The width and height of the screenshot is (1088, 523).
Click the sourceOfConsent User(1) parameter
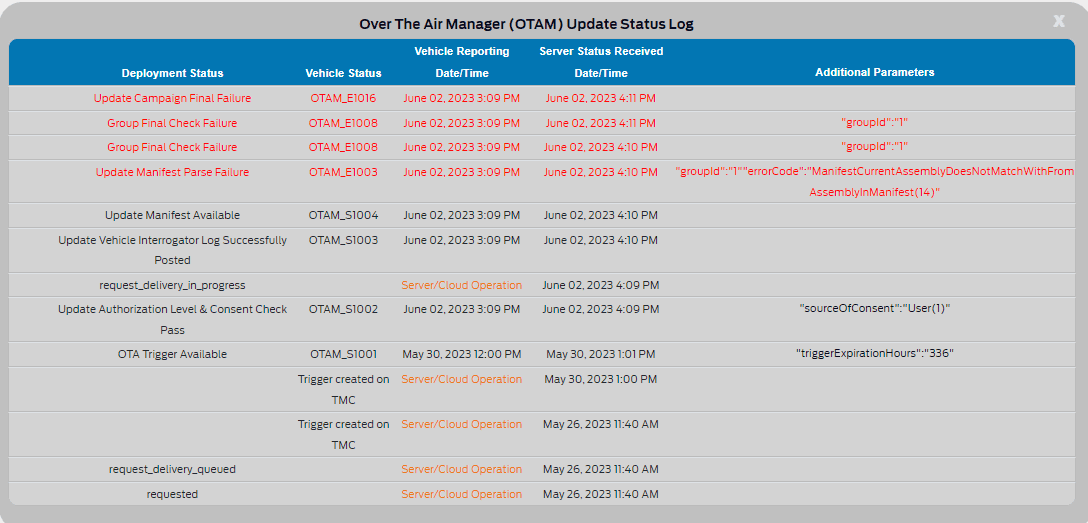[x=874, y=308]
